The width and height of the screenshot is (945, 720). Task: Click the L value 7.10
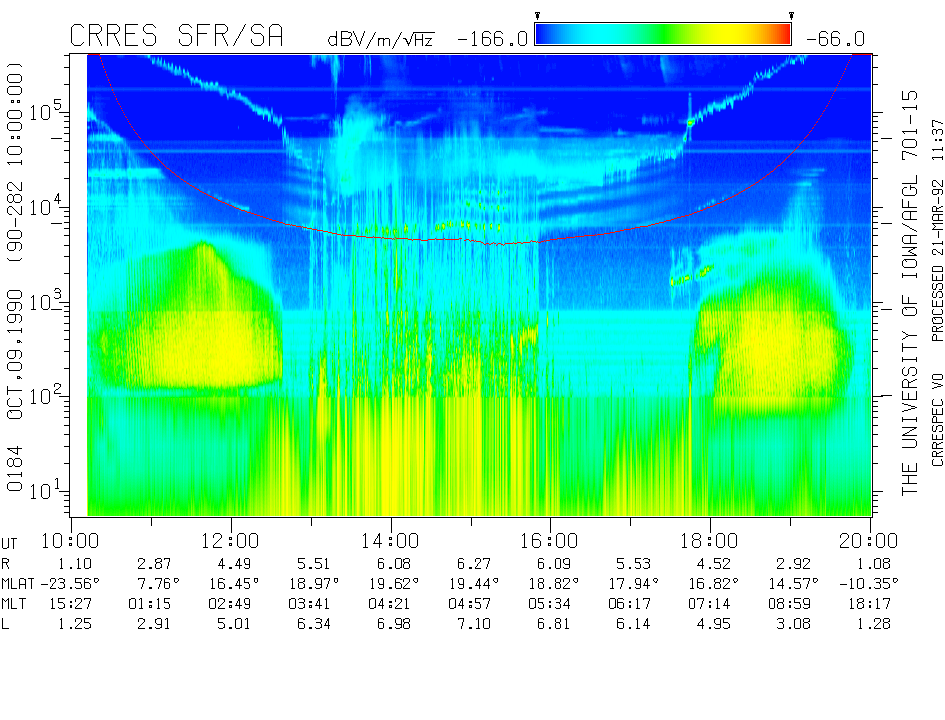pos(470,625)
